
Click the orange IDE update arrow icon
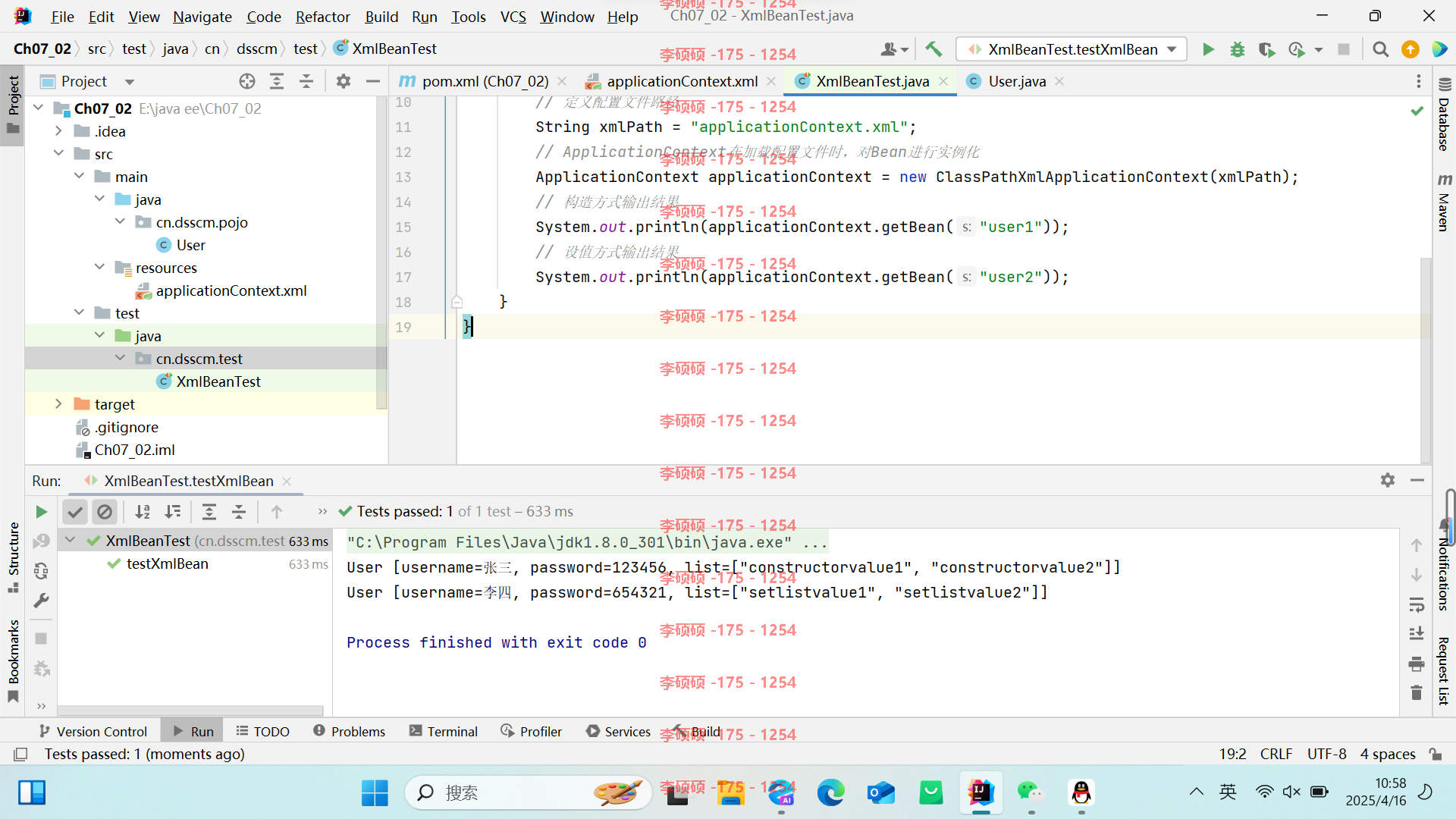click(x=1410, y=49)
